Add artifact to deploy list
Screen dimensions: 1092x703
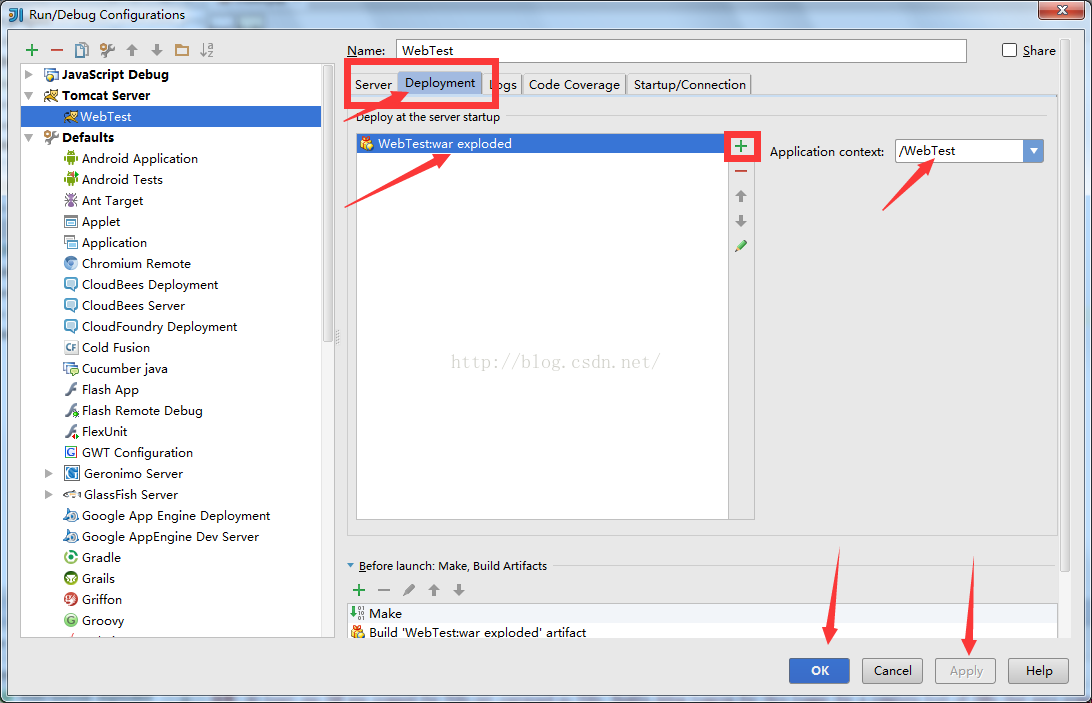coord(741,146)
